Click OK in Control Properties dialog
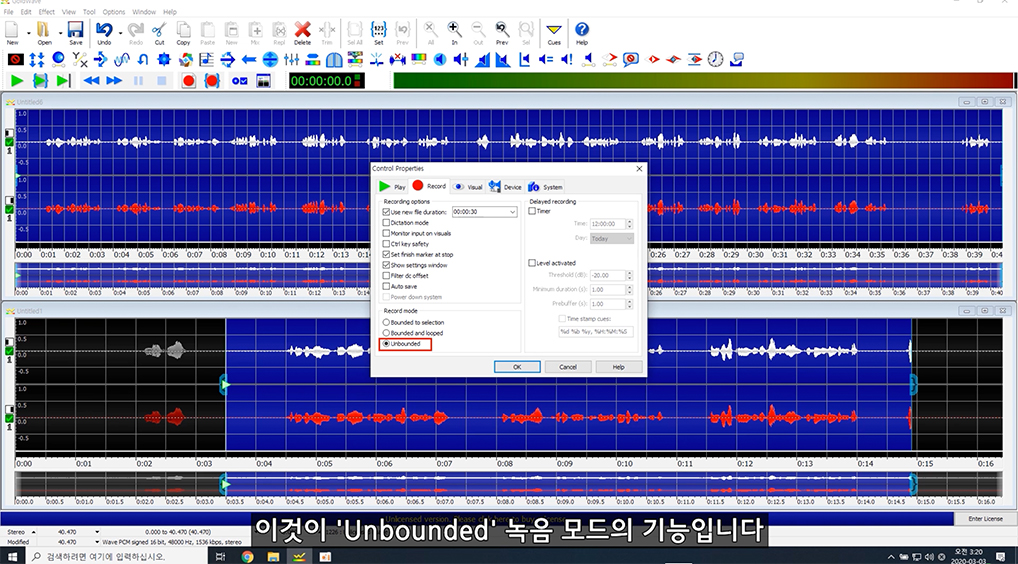The image size is (1018, 564). [x=517, y=367]
